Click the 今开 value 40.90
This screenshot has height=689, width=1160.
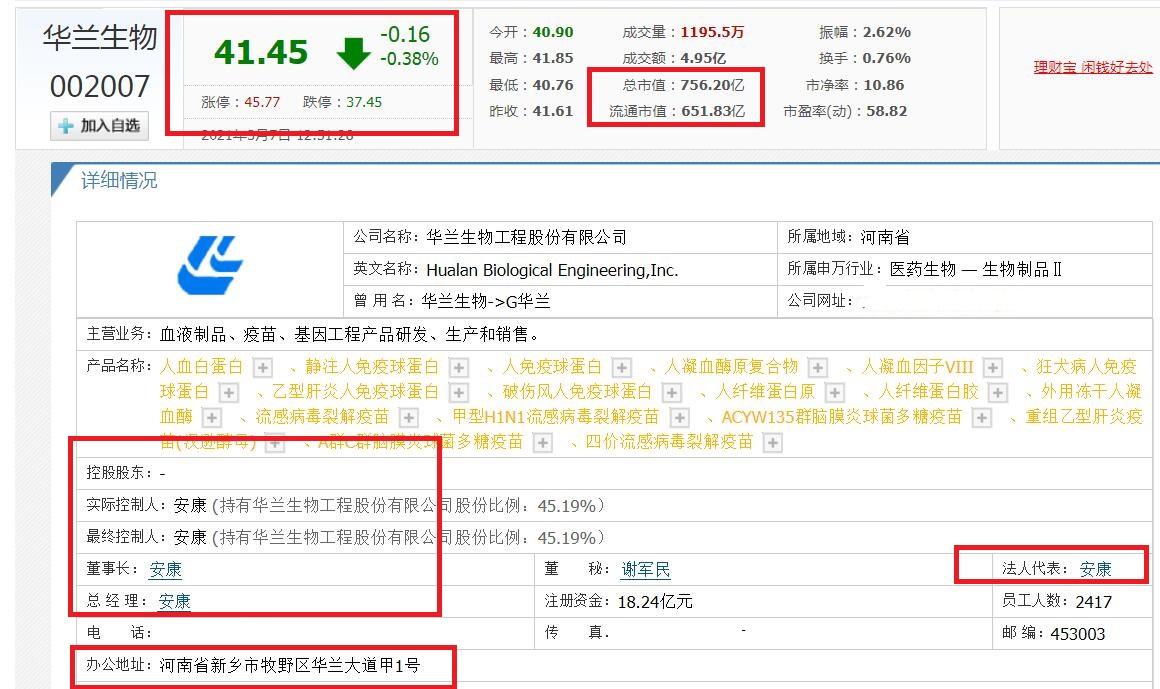tap(553, 32)
